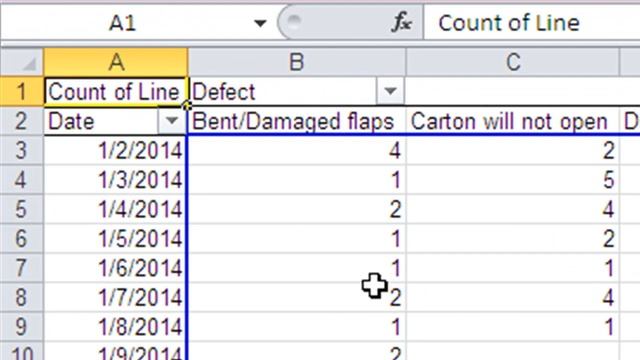The height and width of the screenshot is (360, 640).
Task: Click the date cell 1/2/2014
Action: 116,150
